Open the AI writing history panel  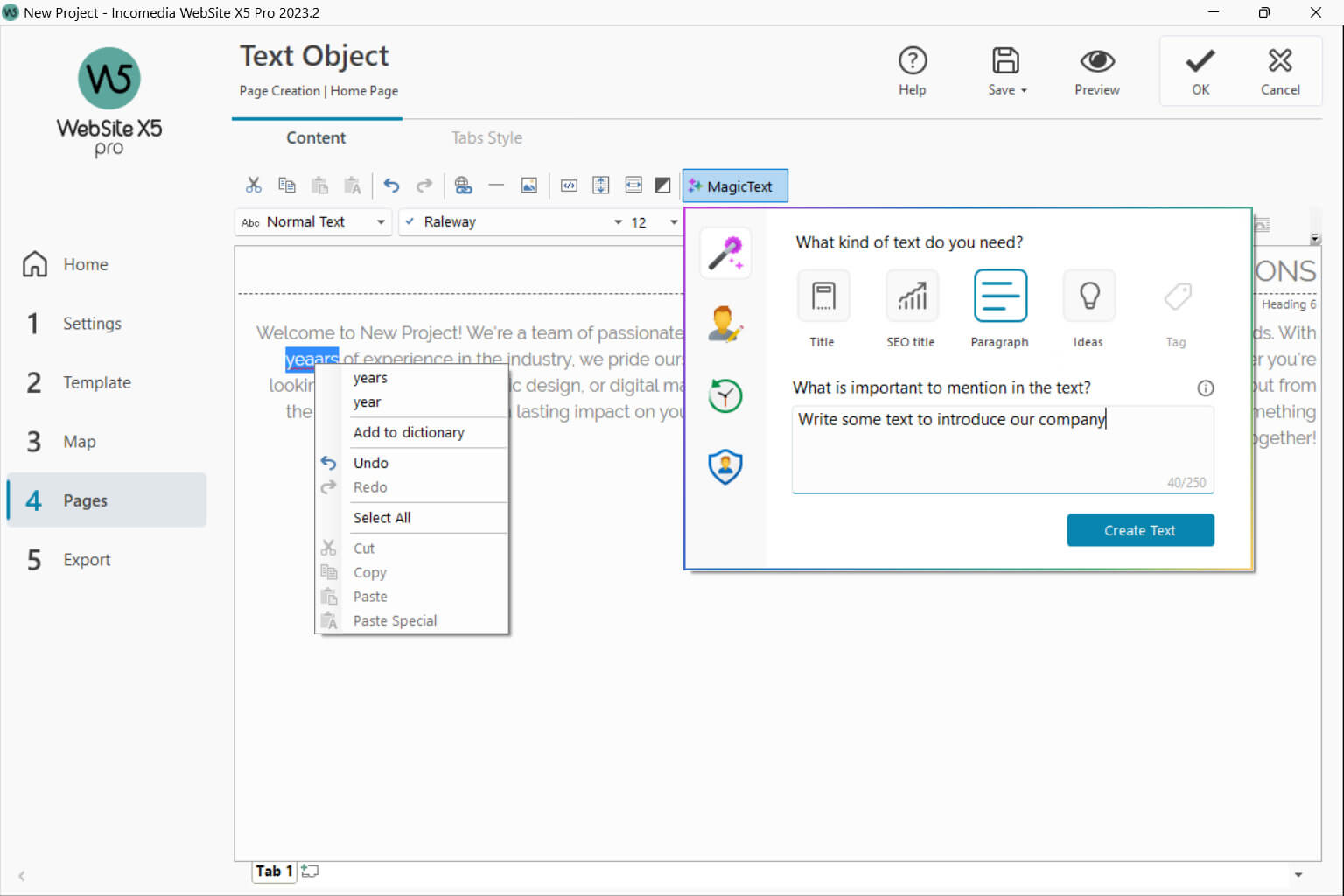click(x=724, y=395)
